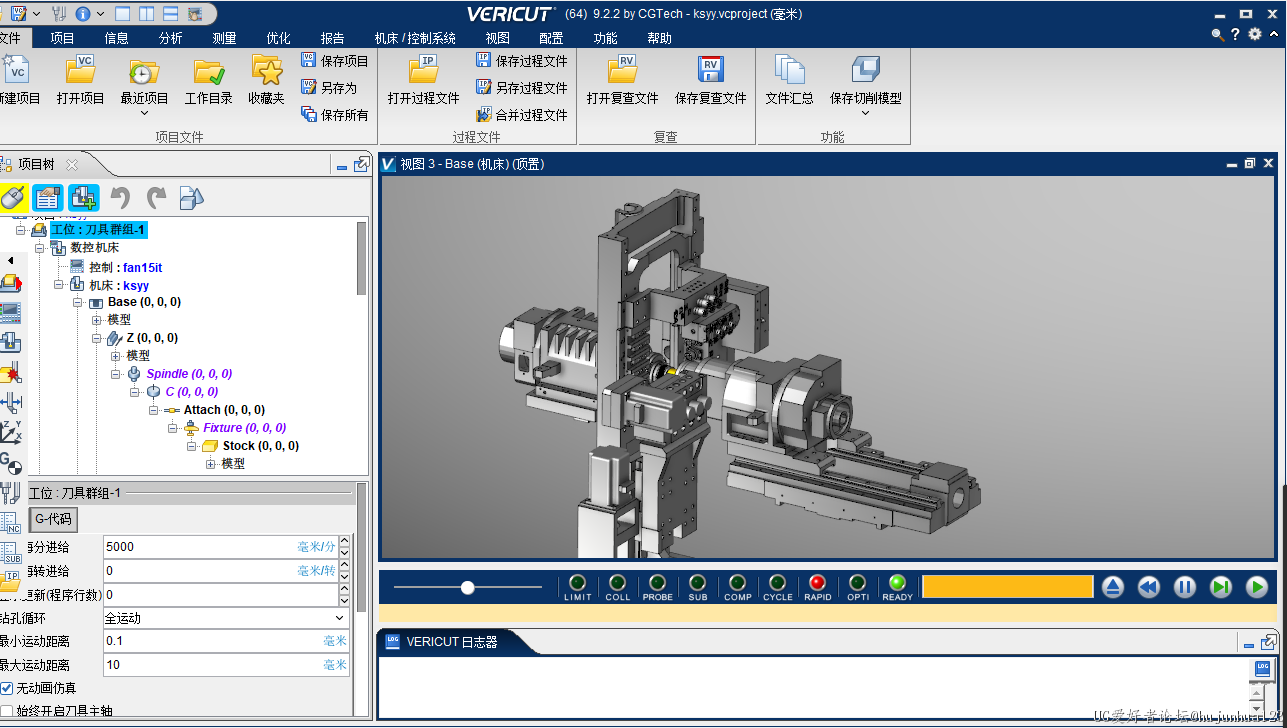Click the CNC control screen sidebar icon
The width and height of the screenshot is (1287, 728).
click(x=11, y=313)
